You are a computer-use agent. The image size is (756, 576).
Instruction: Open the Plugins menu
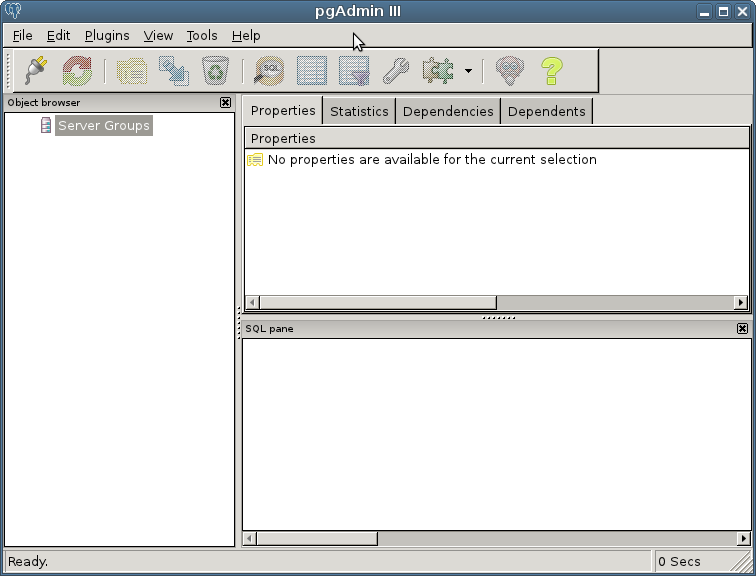(x=107, y=36)
